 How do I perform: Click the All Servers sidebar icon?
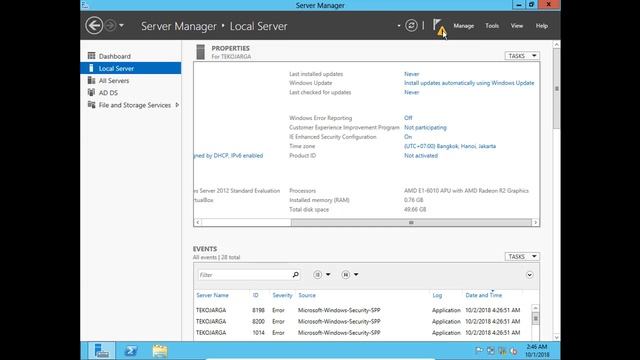(x=91, y=80)
